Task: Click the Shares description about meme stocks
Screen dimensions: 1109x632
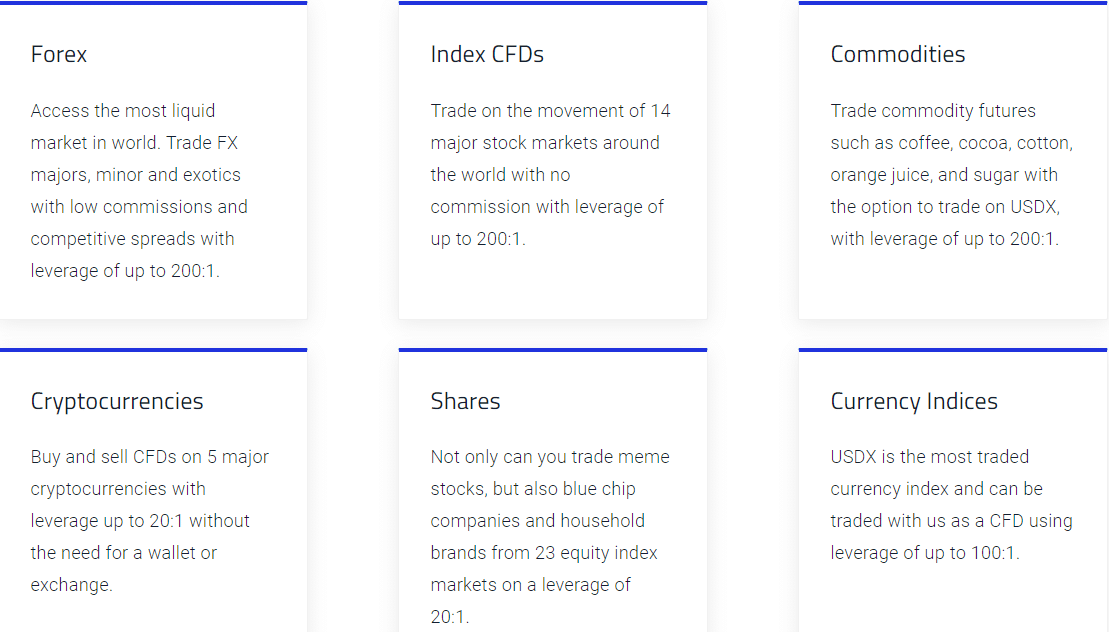Action: [550, 537]
